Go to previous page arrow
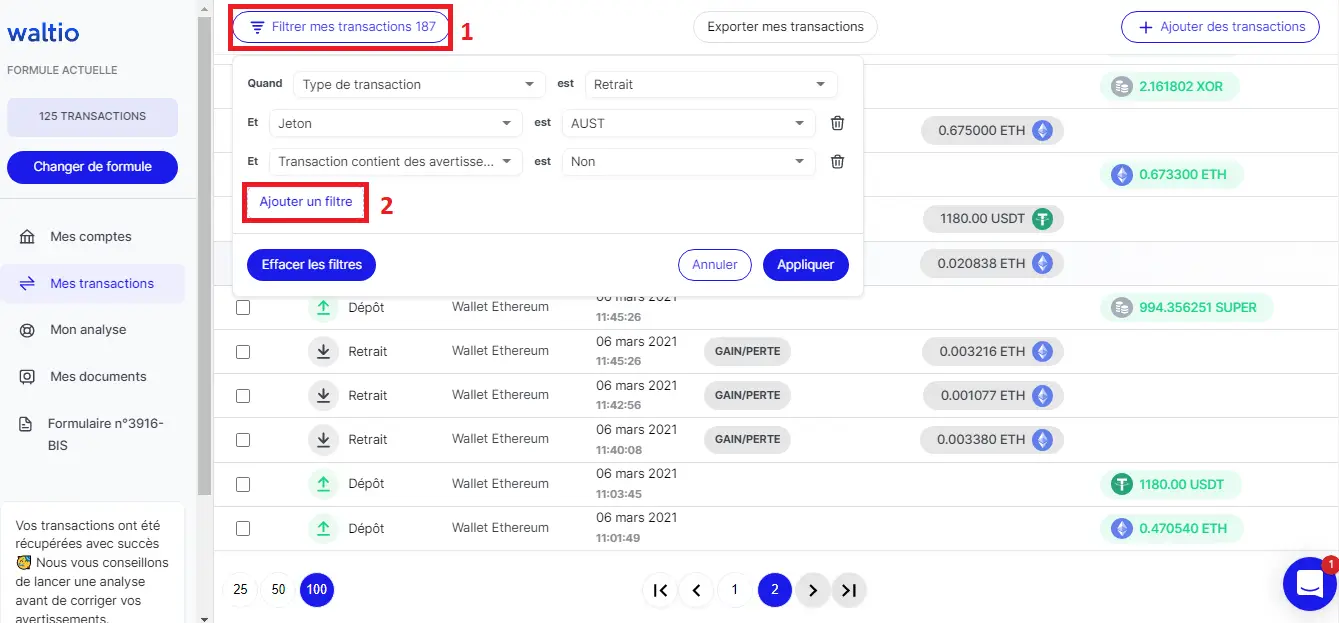Screen dimensions: 1339x623 tap(696, 590)
